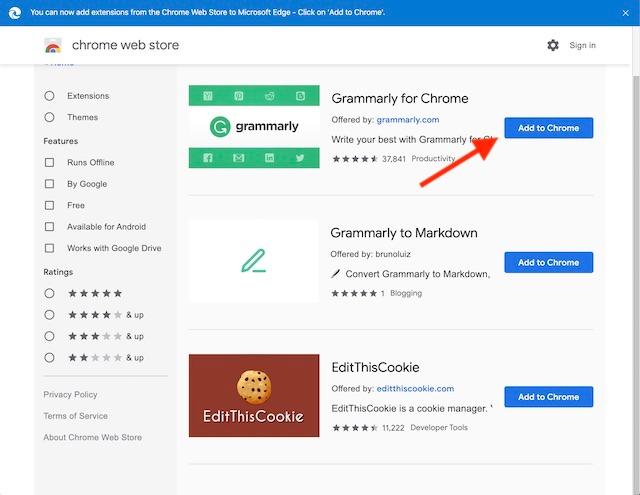
Task: Click the Blogging category label
Action: click(406, 293)
